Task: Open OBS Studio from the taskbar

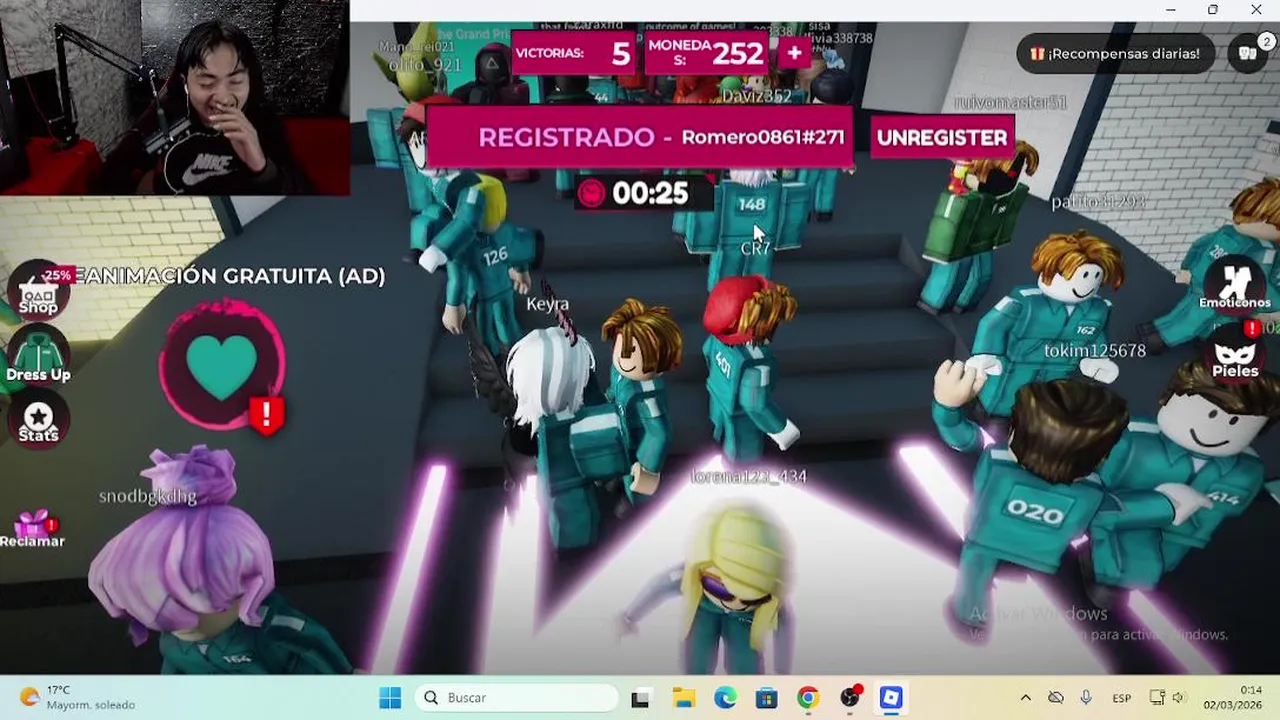Action: point(850,698)
